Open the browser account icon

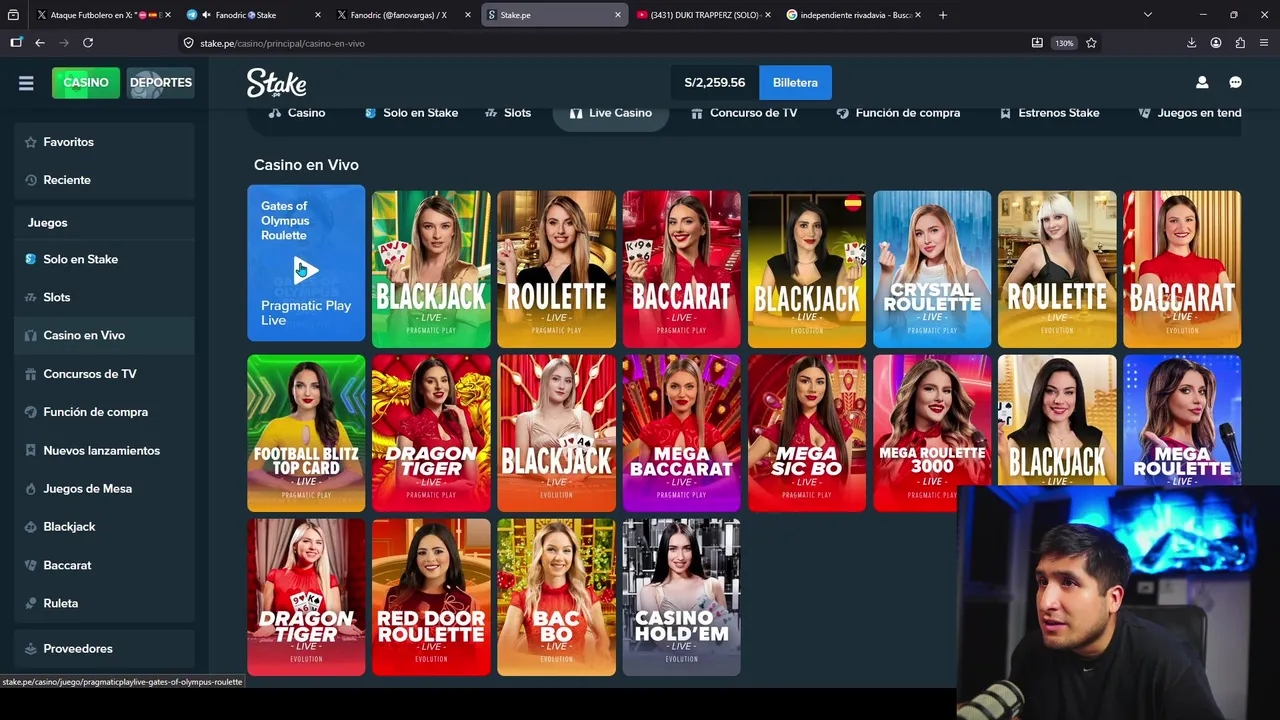(x=1215, y=43)
